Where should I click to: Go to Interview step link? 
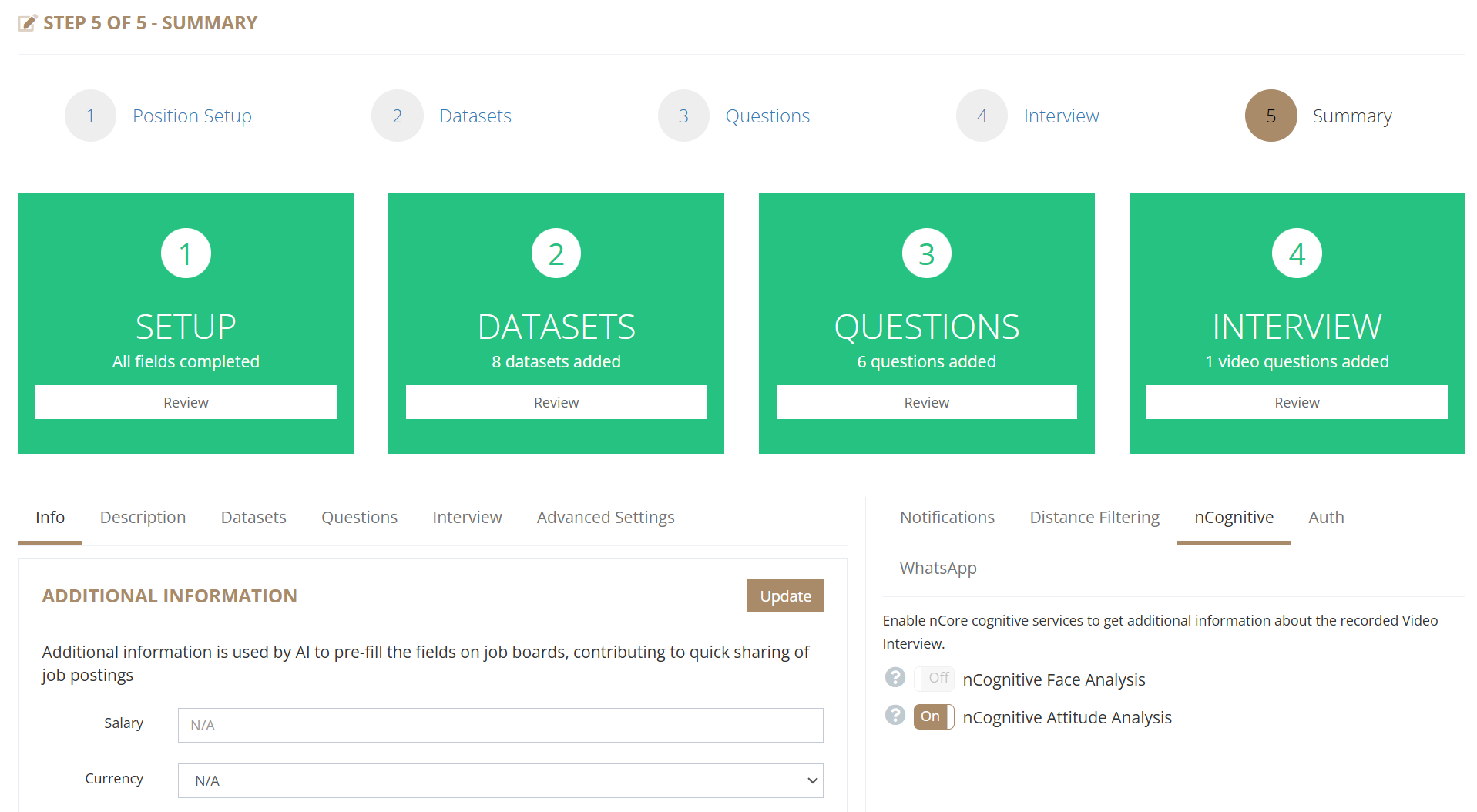[1061, 116]
